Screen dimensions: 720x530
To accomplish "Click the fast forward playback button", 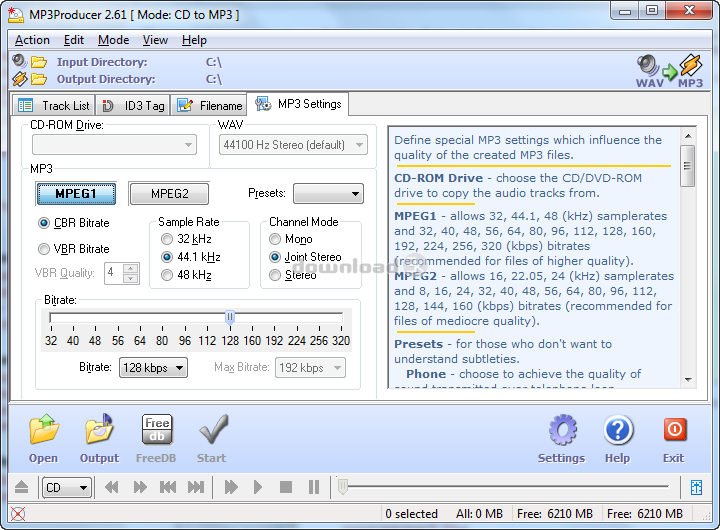I will pyautogui.click(x=140, y=487).
